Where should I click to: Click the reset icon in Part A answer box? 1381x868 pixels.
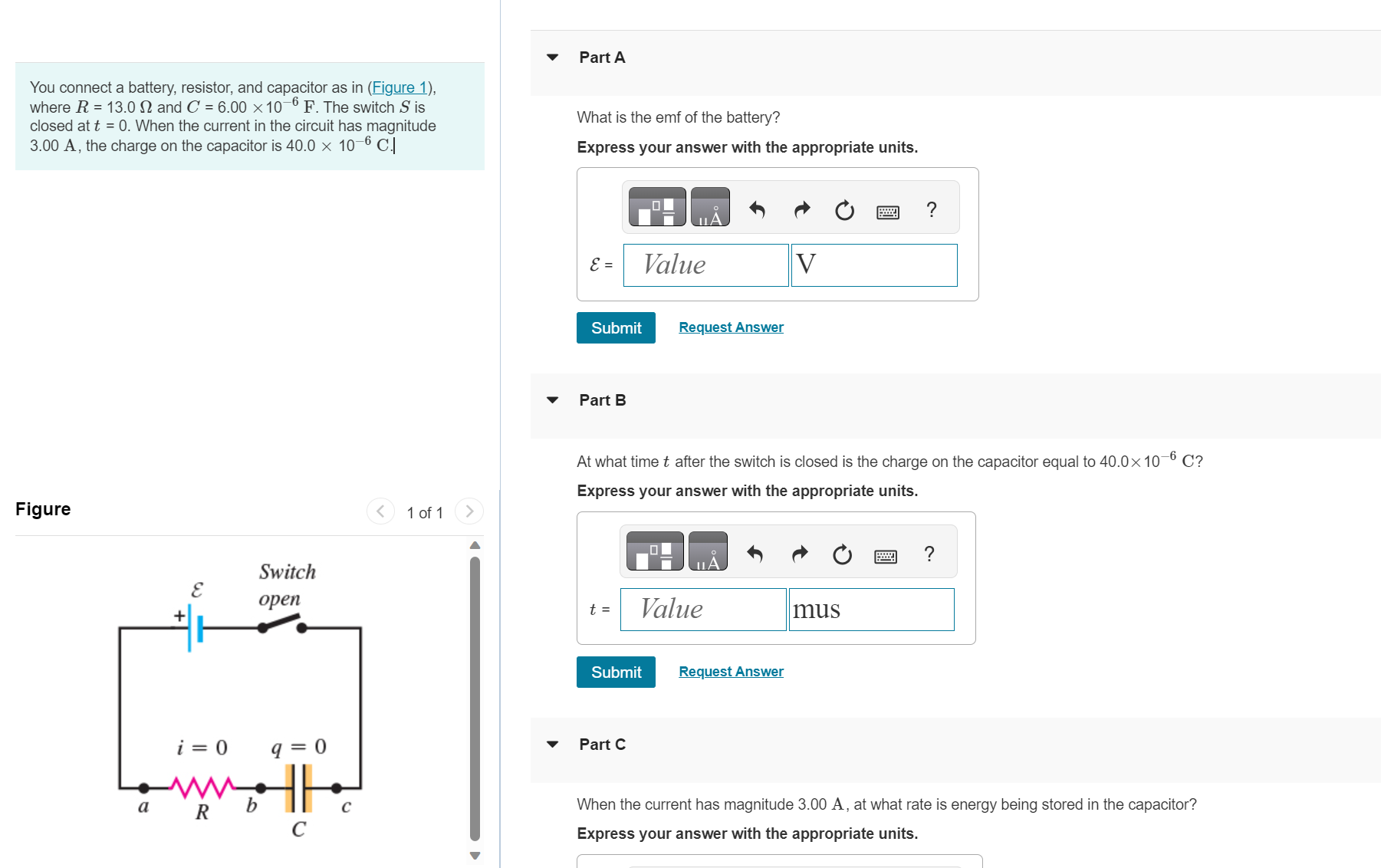[843, 210]
